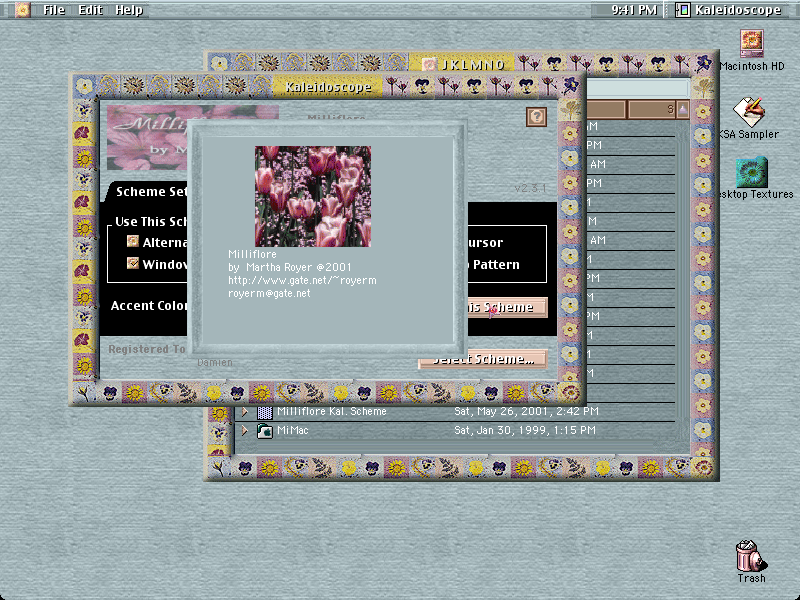
Task: Click the 'Milliflore' title in About dialog
Action: (252, 254)
